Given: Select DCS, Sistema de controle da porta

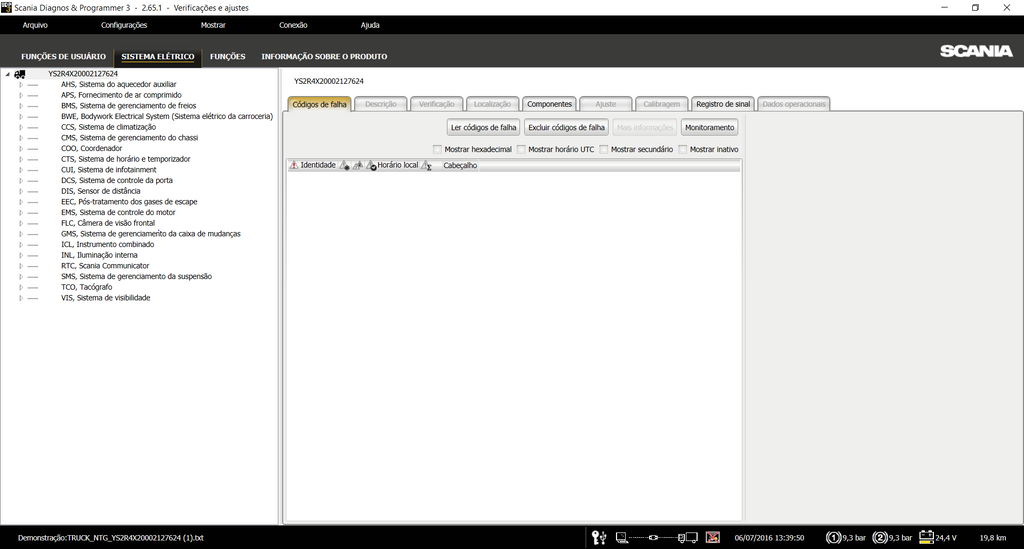Looking at the screenshot, I should 117,181.
